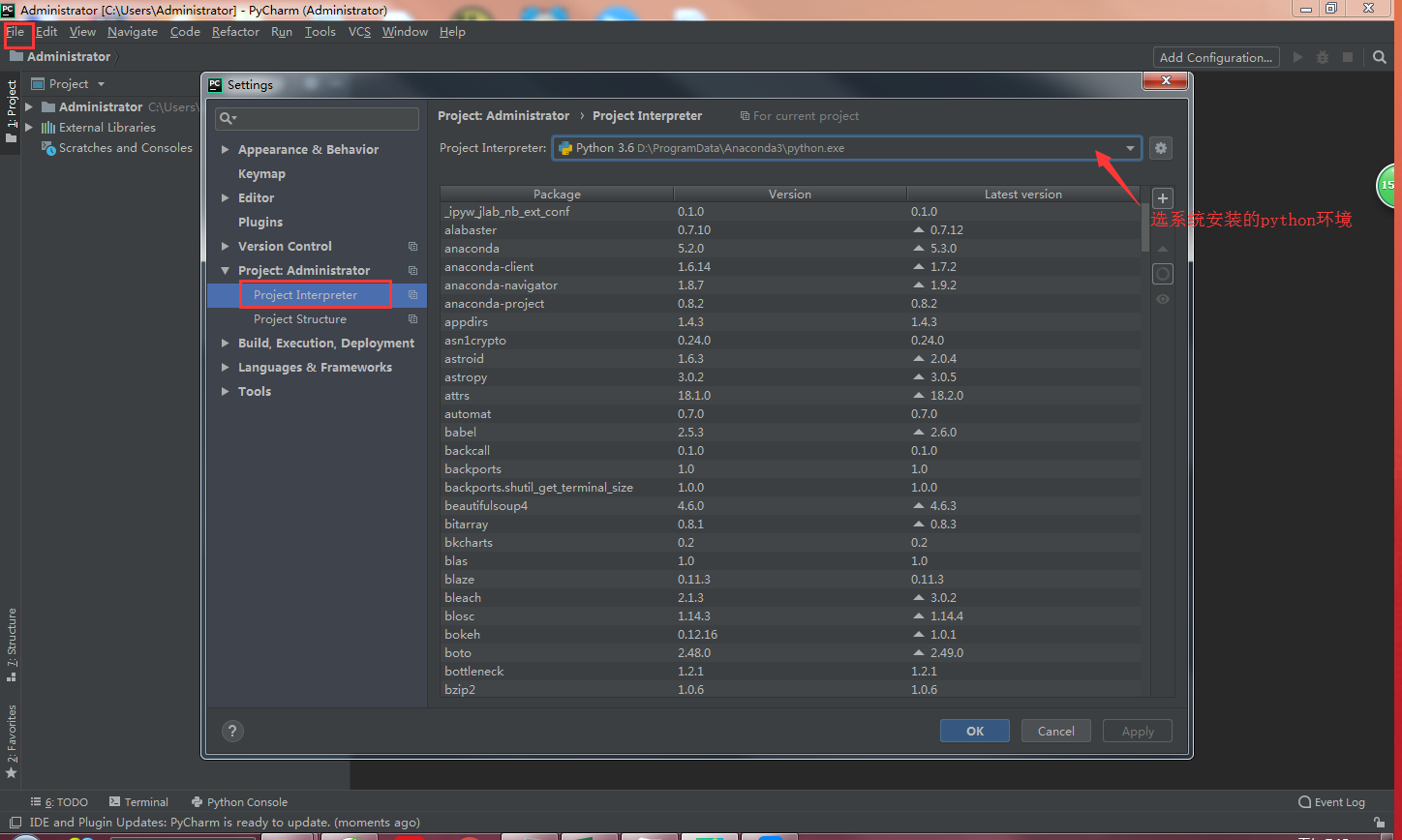Click the plus icon to install package

[1163, 198]
